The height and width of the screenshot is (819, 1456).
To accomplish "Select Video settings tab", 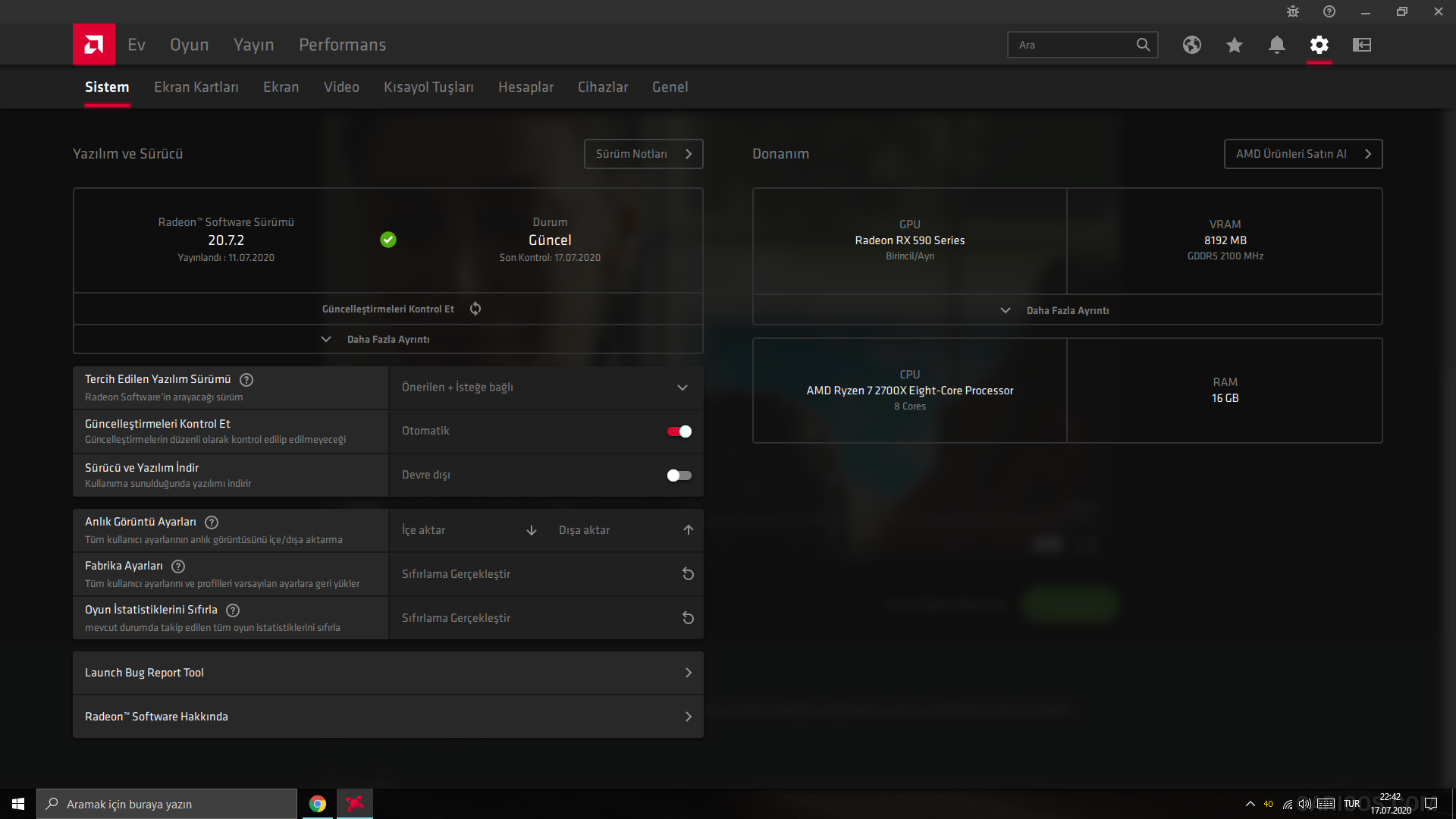I will 341,87.
